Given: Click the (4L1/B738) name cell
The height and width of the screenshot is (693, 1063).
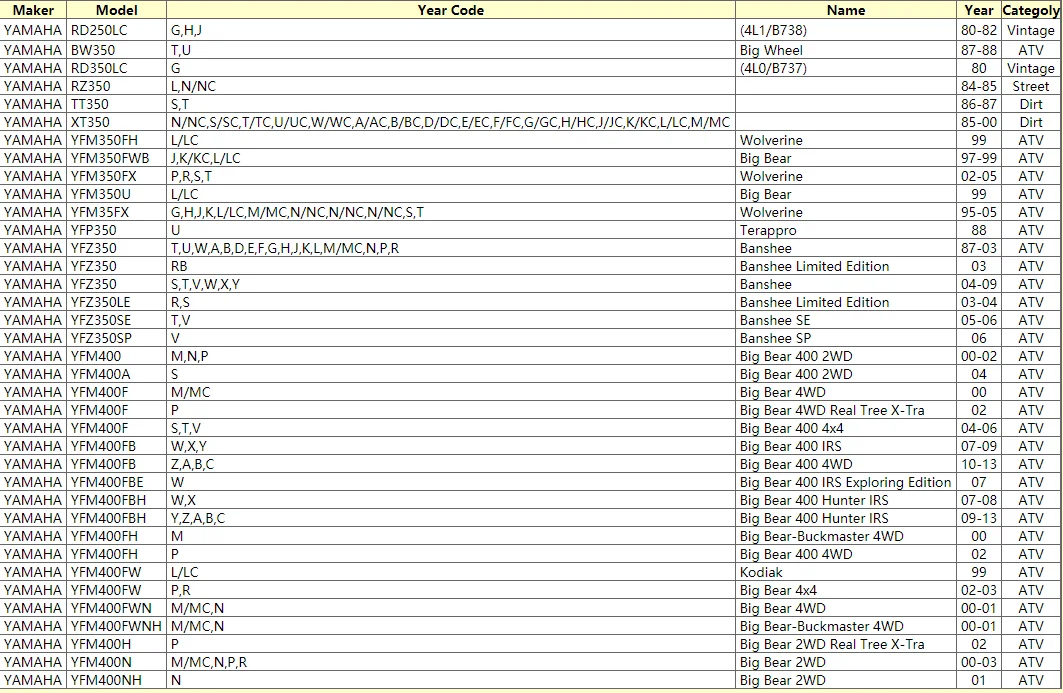Looking at the screenshot, I should 845,31.
